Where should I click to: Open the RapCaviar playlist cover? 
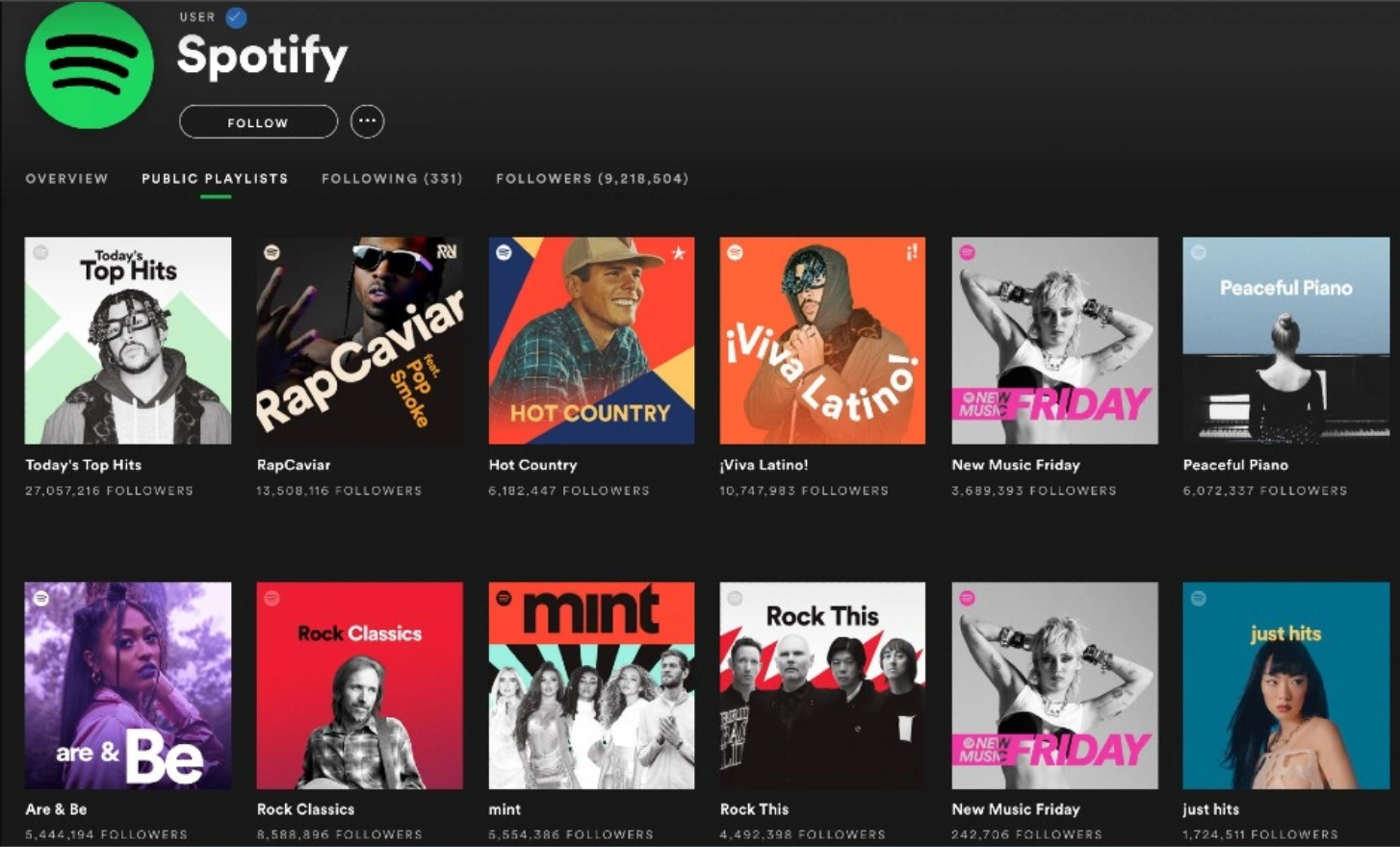(x=359, y=341)
